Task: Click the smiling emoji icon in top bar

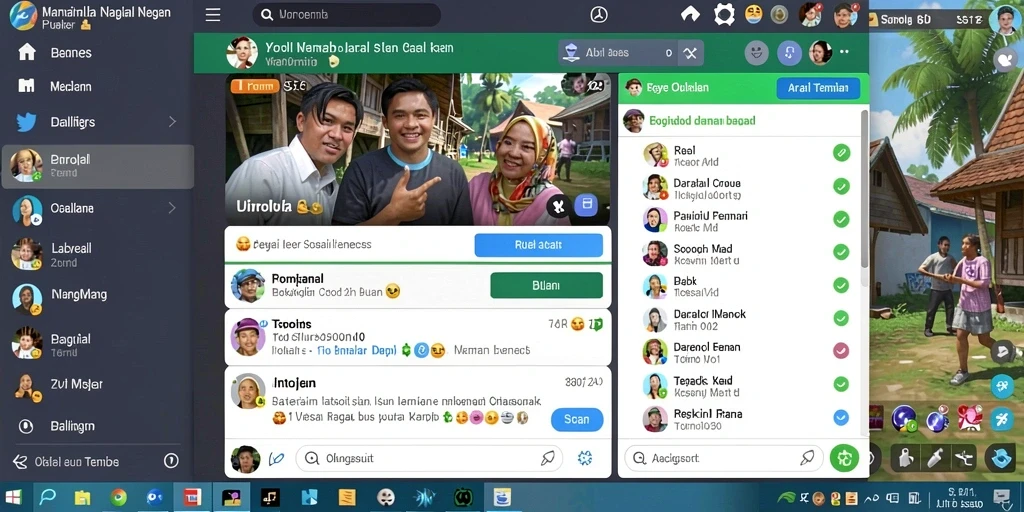Action: pyautogui.click(x=754, y=14)
